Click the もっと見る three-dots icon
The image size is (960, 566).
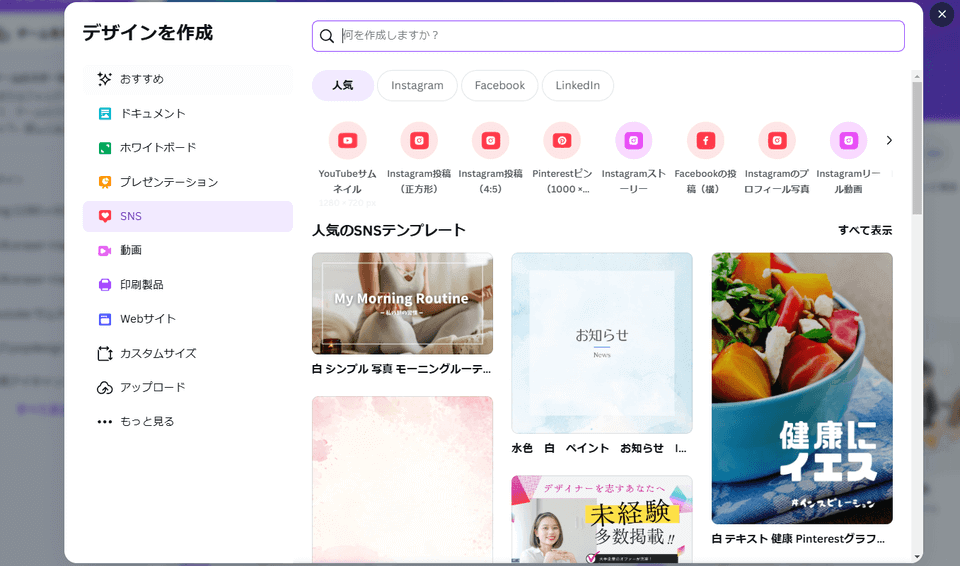click(105, 421)
